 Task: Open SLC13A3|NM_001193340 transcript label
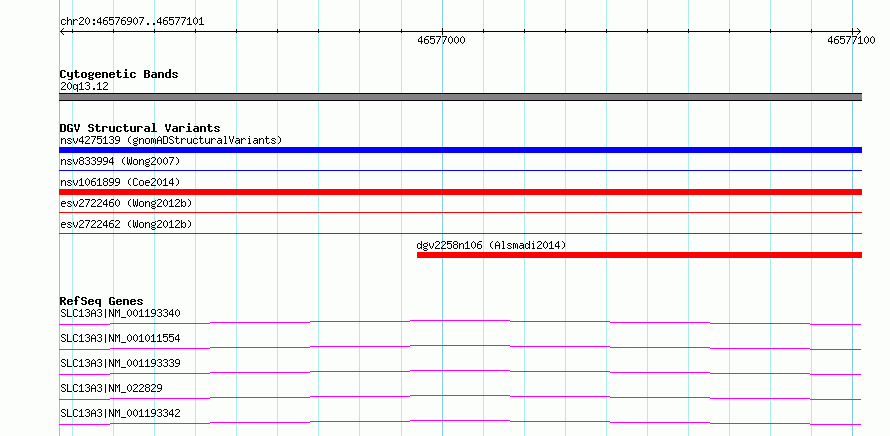(x=120, y=313)
